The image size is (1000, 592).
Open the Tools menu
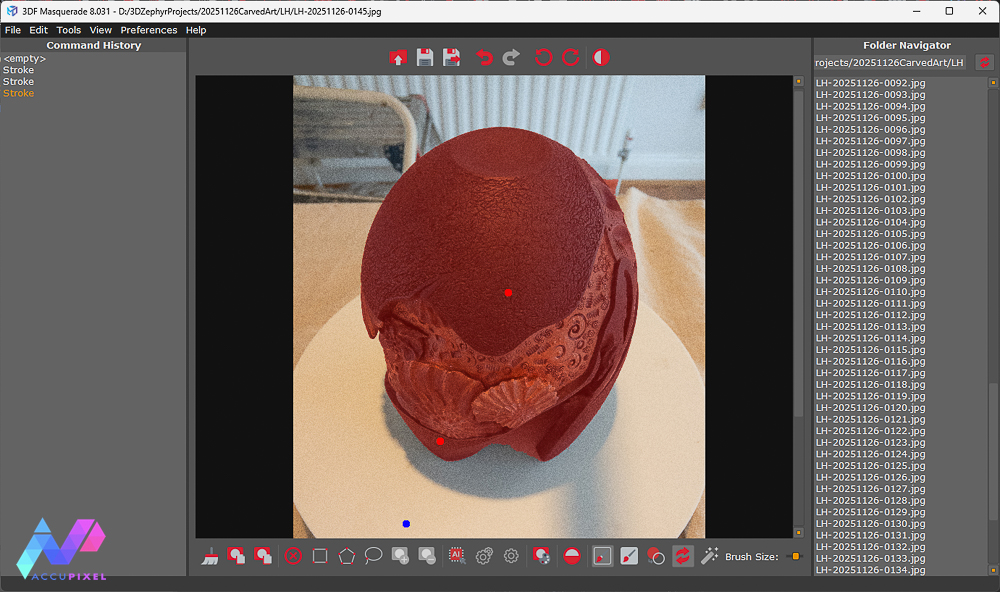[68, 29]
